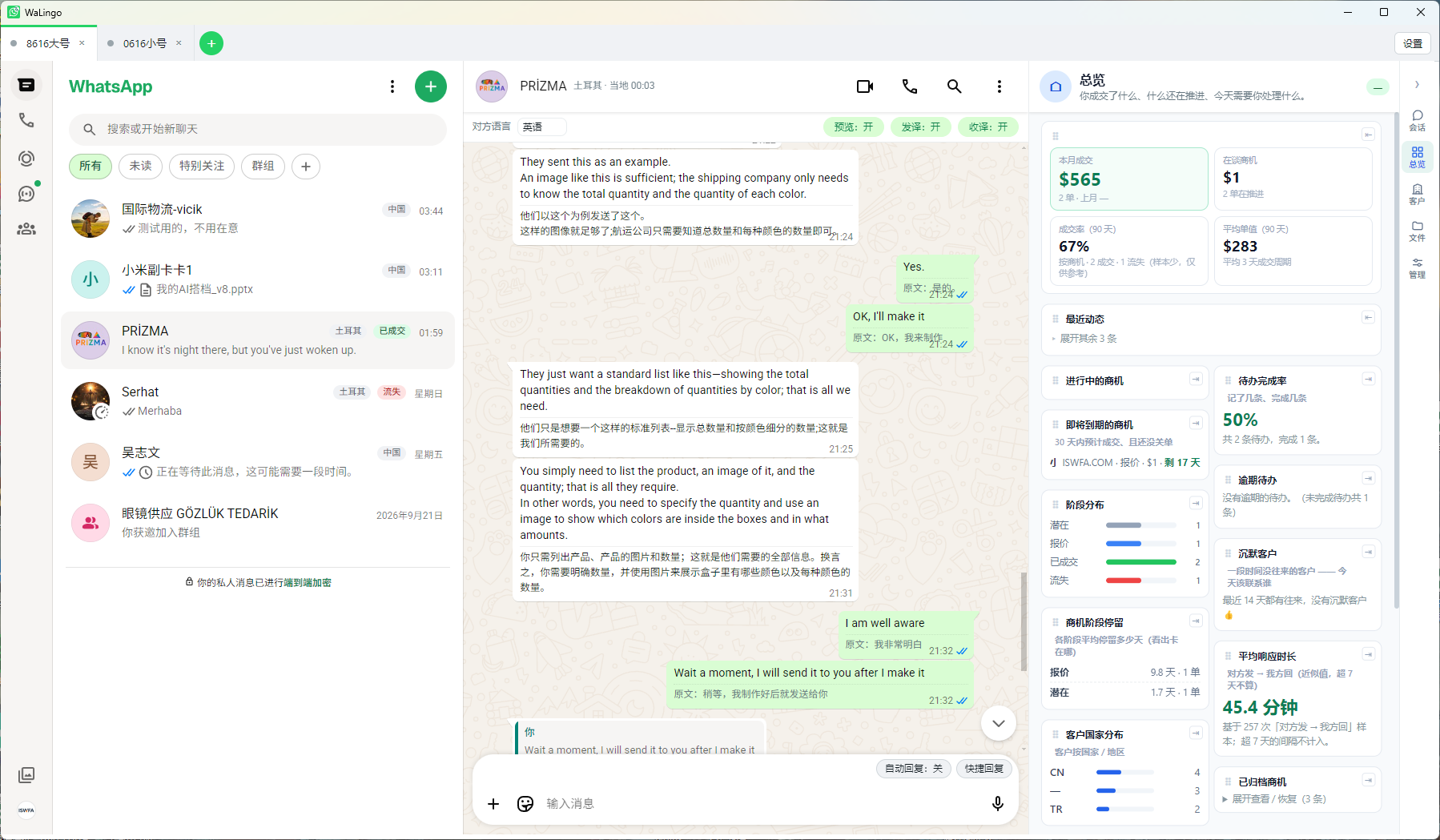The height and width of the screenshot is (840, 1440).
Task: Click the 搜索或开始新聊天 search field
Action: click(258, 129)
